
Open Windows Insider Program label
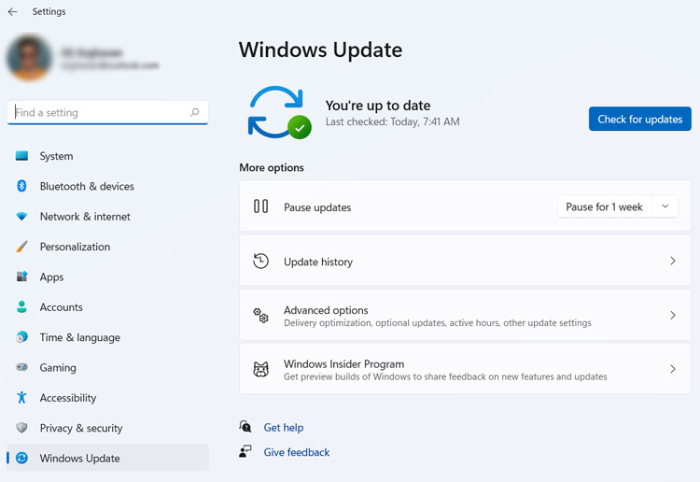(x=344, y=364)
